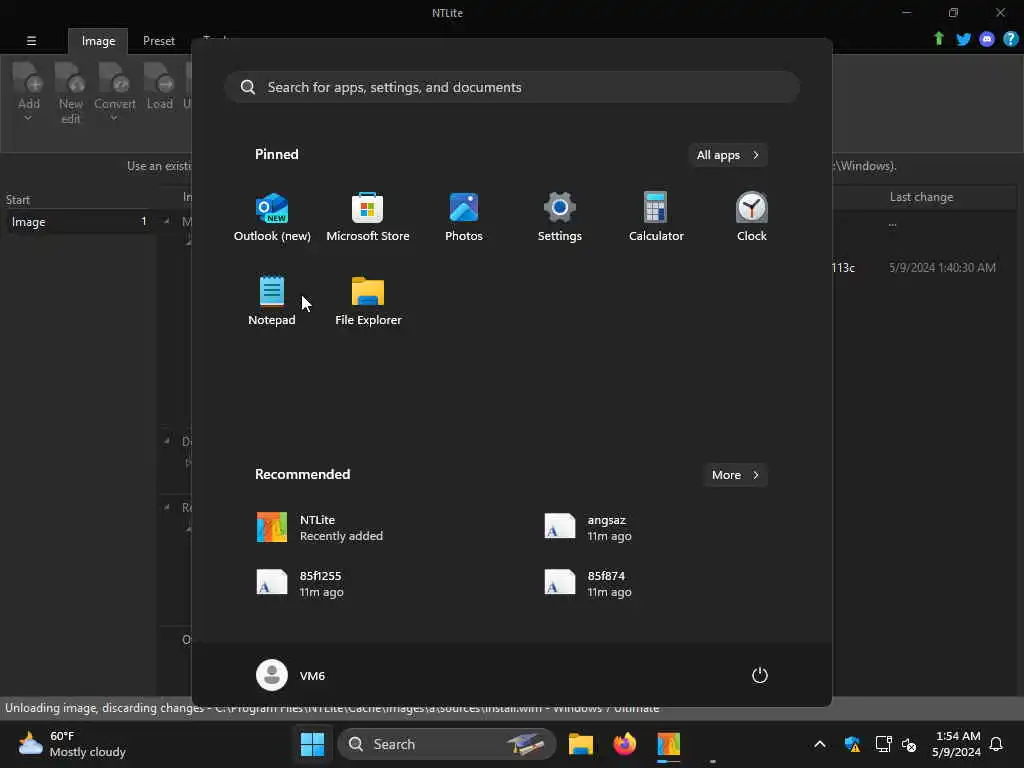Open the NTLite recommended item
The image size is (1024, 768).
320,528
